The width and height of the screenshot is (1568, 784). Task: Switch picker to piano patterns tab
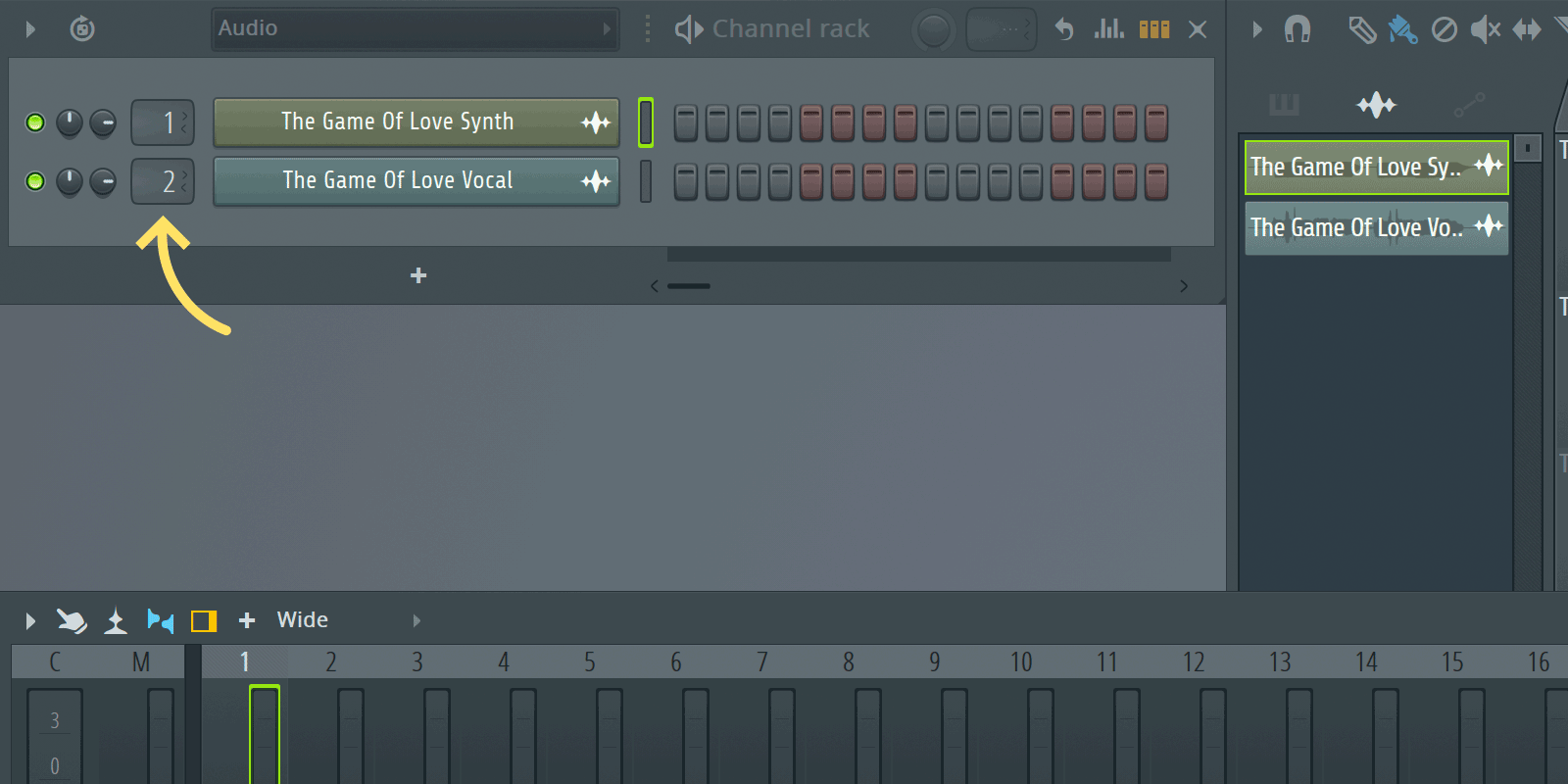click(x=1284, y=104)
